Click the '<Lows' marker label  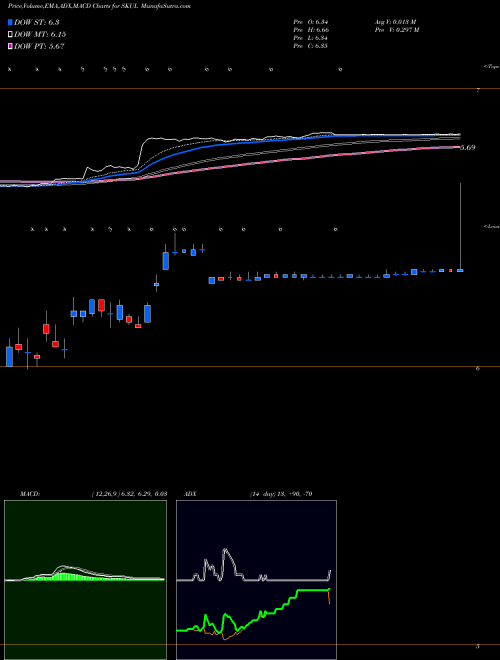click(491, 226)
